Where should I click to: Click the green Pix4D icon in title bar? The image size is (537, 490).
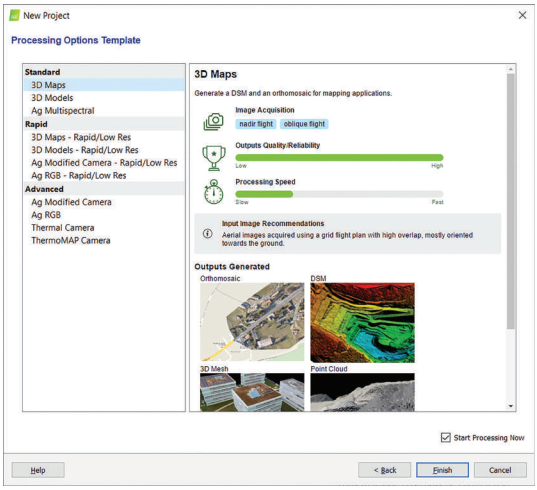[15, 15]
